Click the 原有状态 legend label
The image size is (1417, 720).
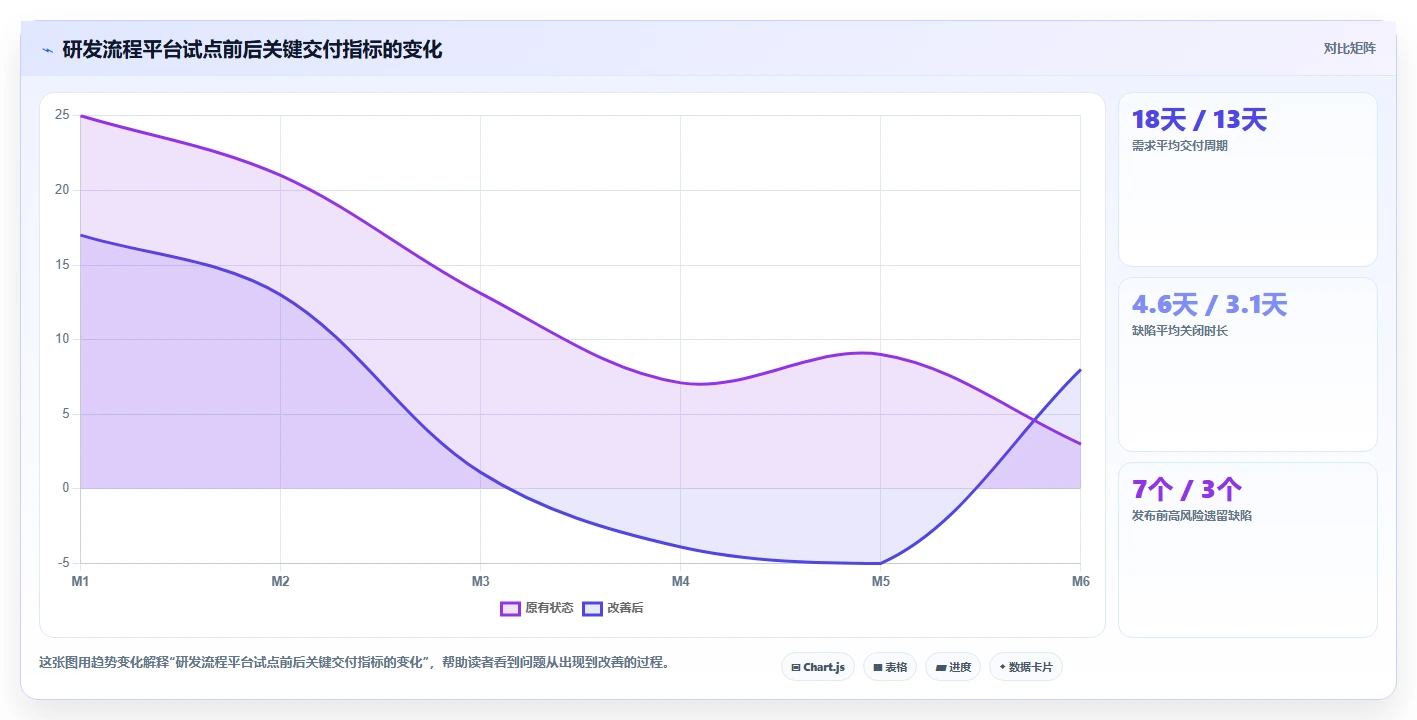click(549, 608)
